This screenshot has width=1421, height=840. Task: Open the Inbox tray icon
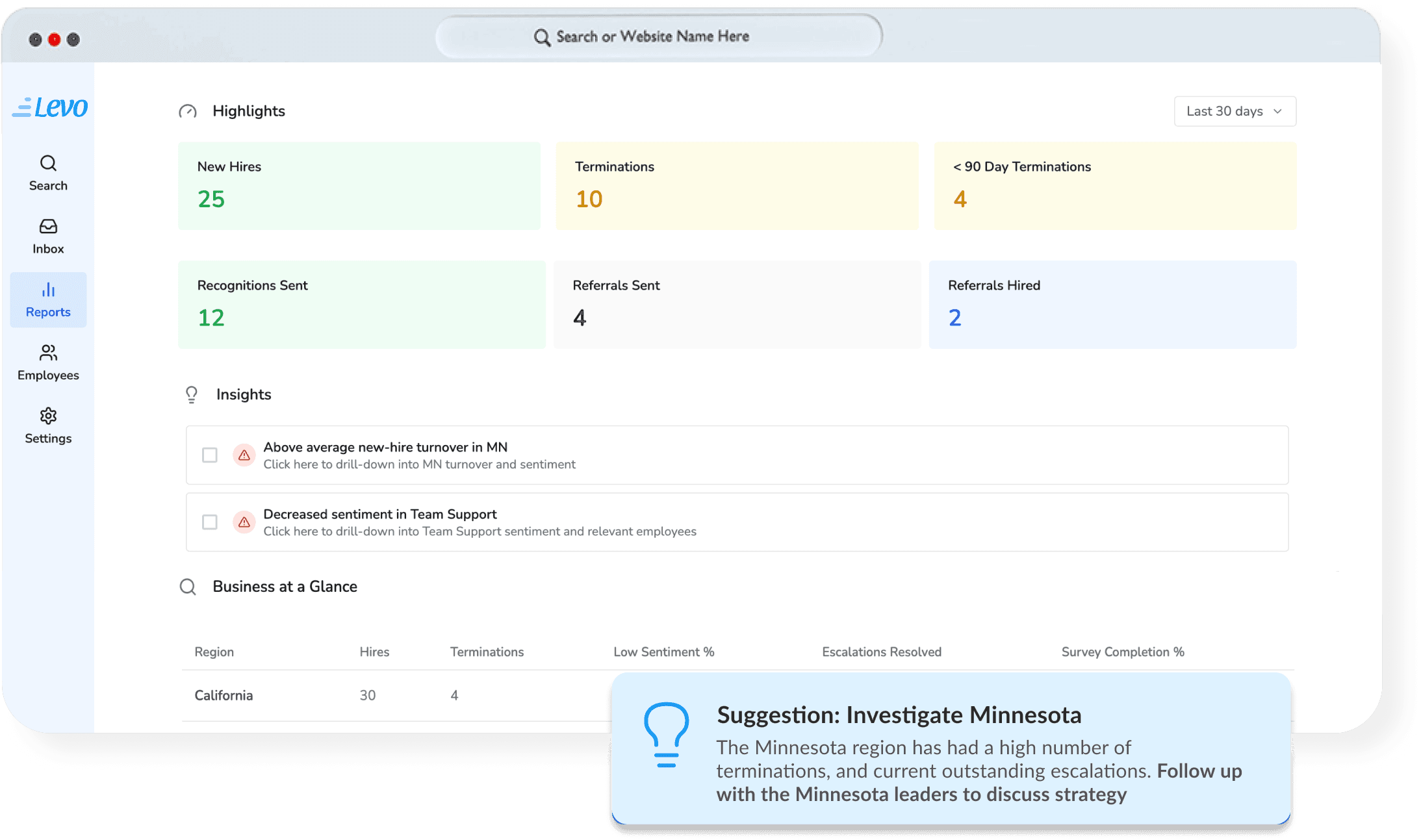coord(48,227)
